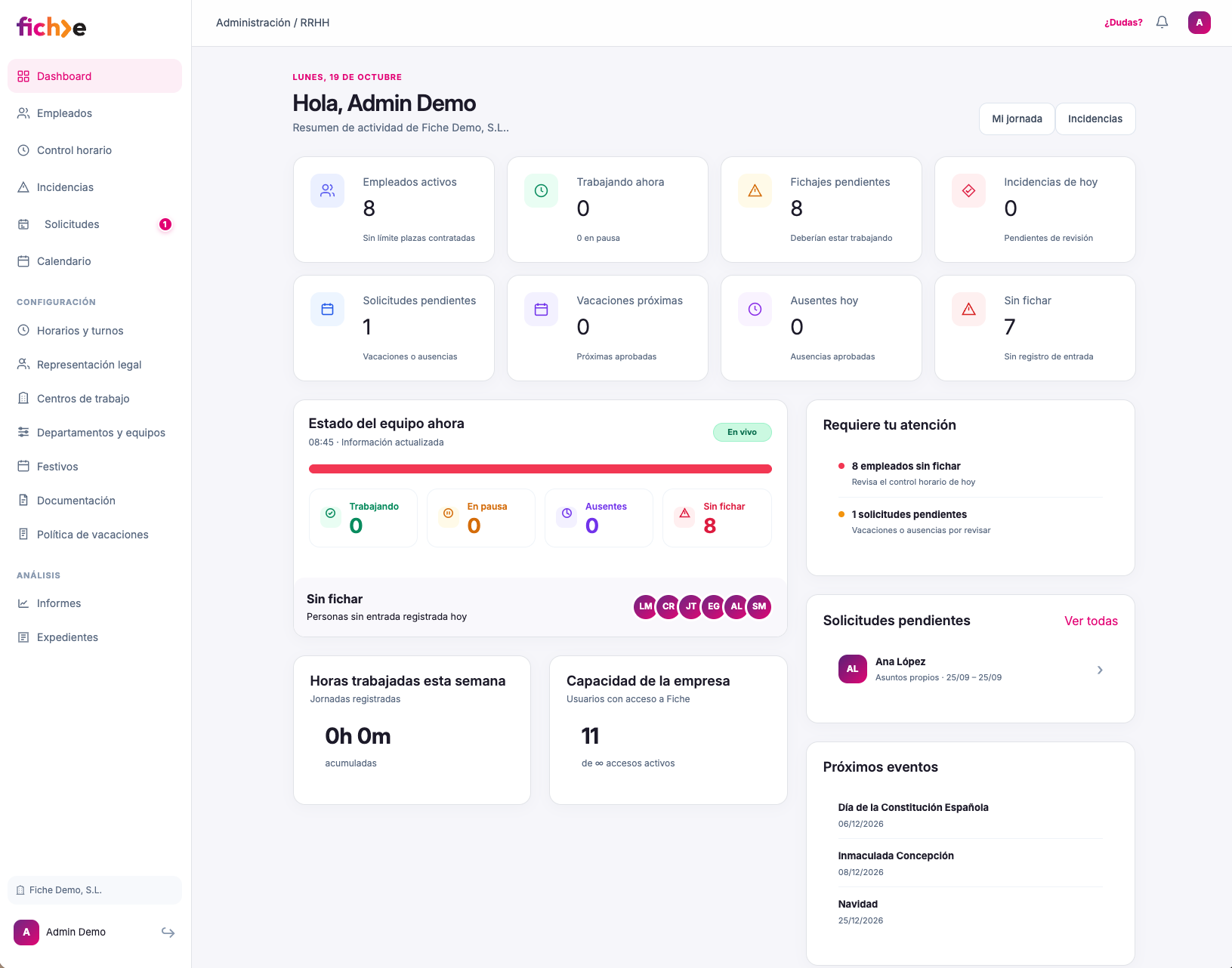
Task: Click the Sin fichar 8 status tile
Action: (x=717, y=518)
